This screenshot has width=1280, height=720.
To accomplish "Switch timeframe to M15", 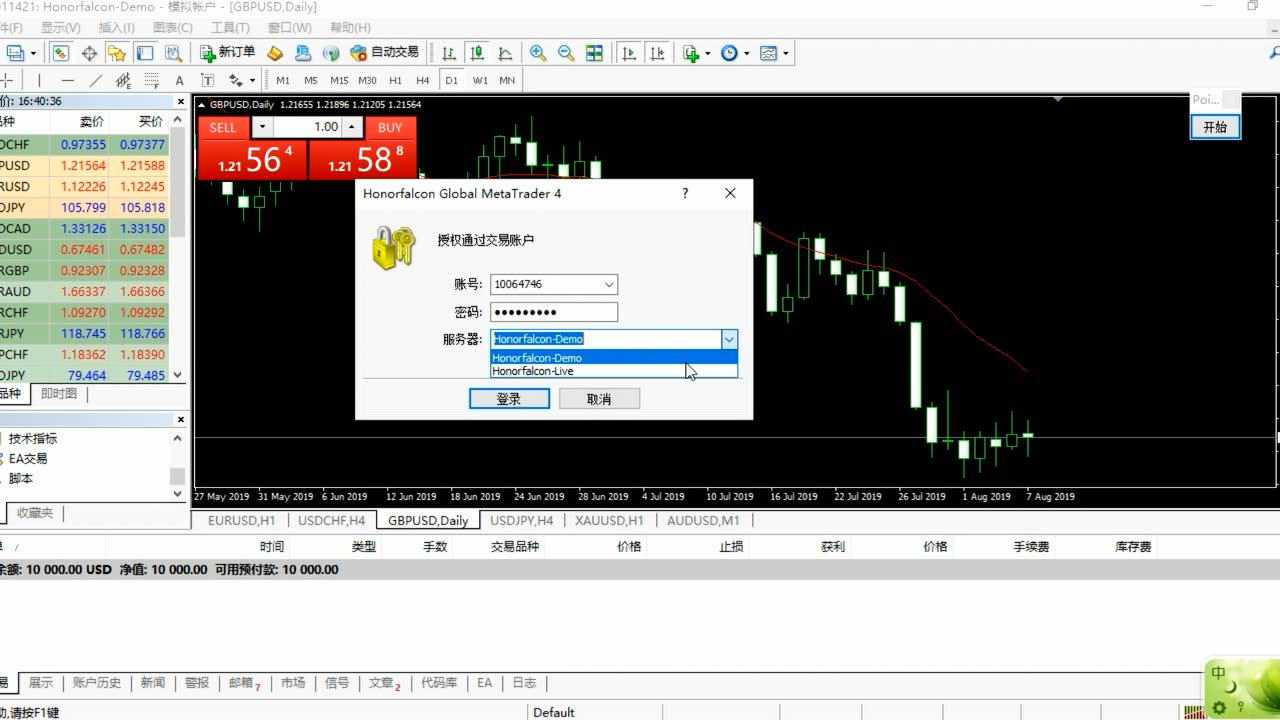I will coord(339,80).
